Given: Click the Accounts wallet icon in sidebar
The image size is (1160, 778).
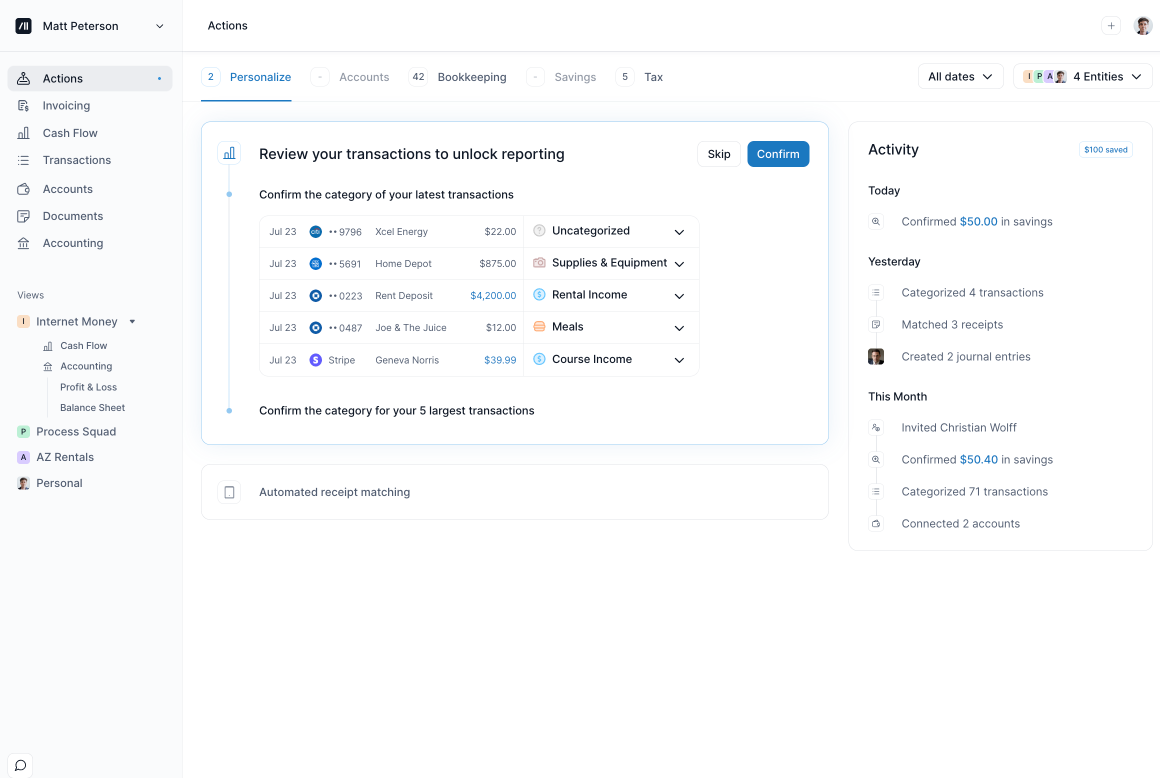Looking at the screenshot, I should 24,189.
